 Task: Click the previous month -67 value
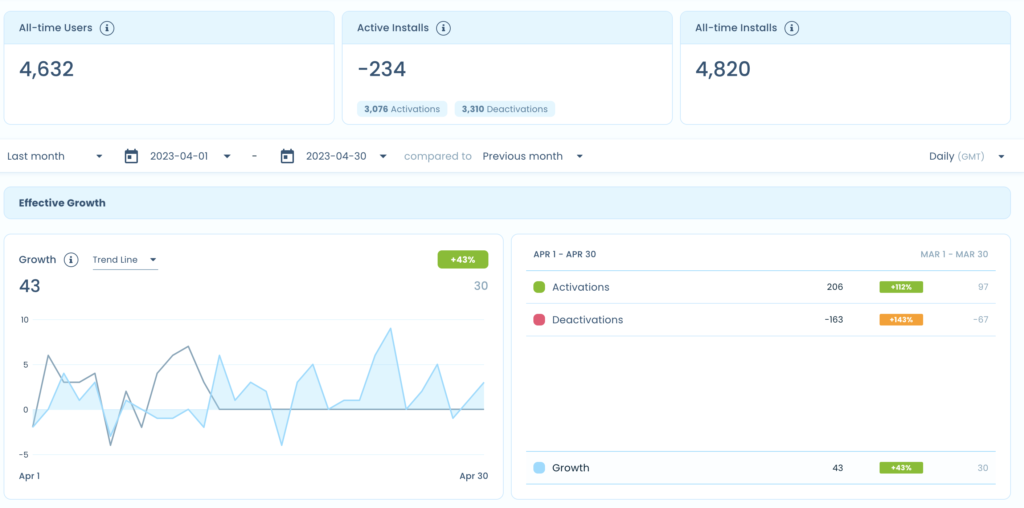pyautogui.click(x=980, y=320)
